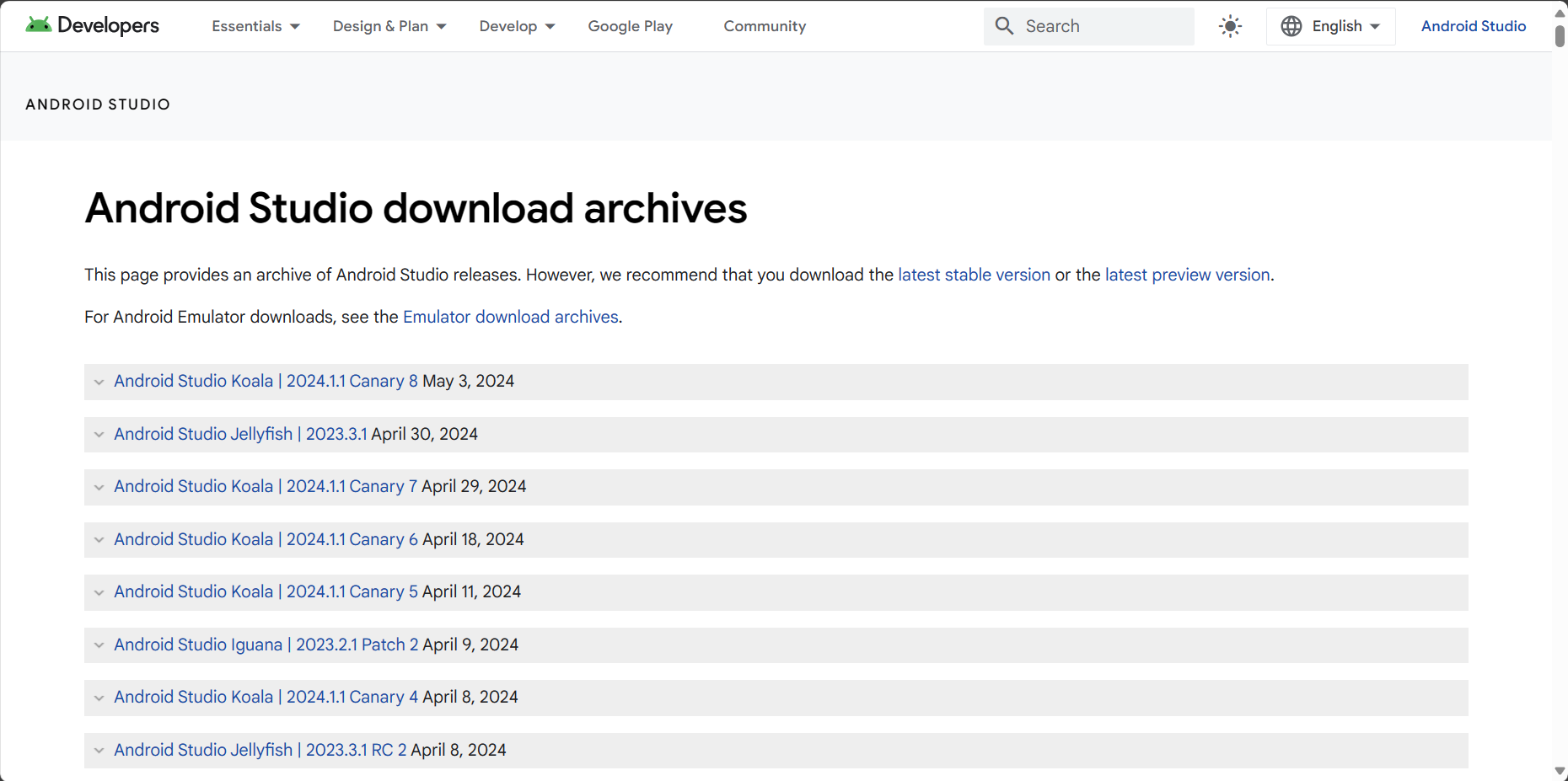The image size is (1568, 781).
Task: Toggle the light/dark theme sun icon
Action: point(1231,26)
